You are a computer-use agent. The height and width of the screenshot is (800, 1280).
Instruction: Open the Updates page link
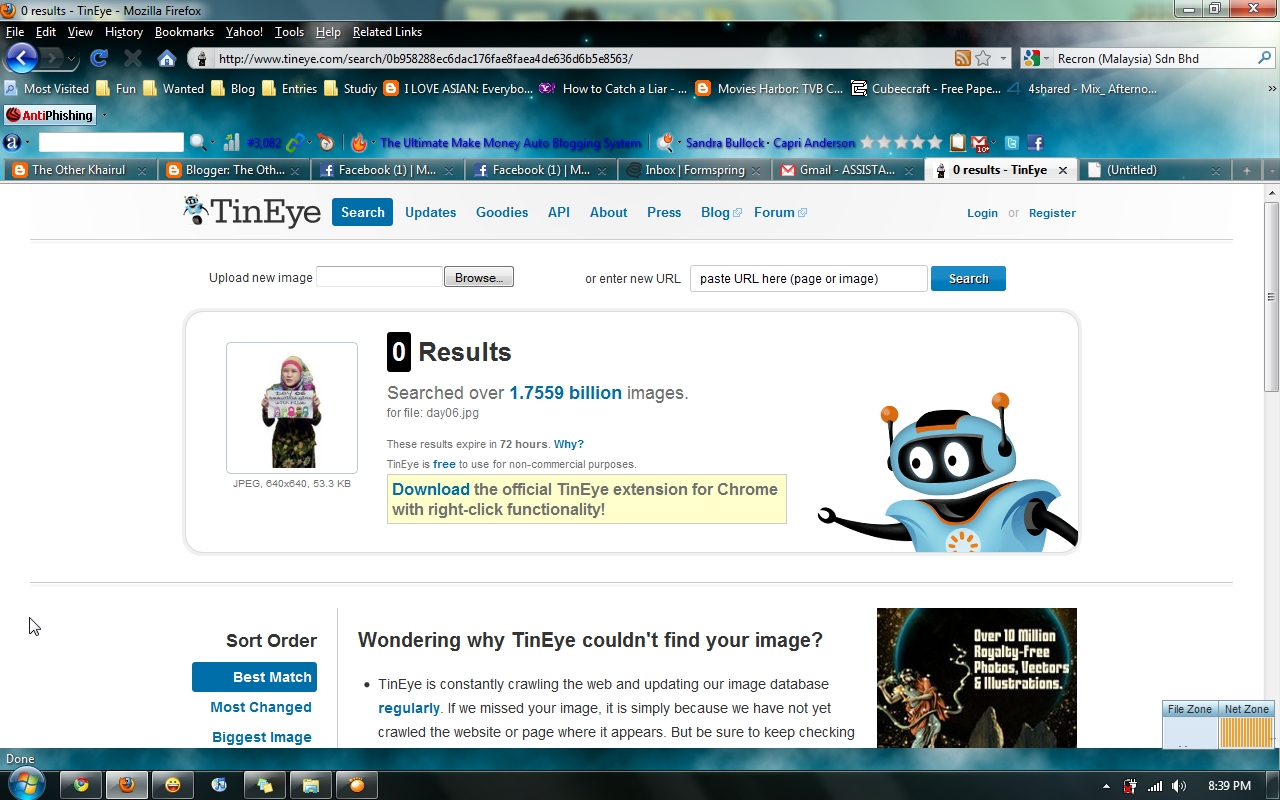(x=430, y=212)
